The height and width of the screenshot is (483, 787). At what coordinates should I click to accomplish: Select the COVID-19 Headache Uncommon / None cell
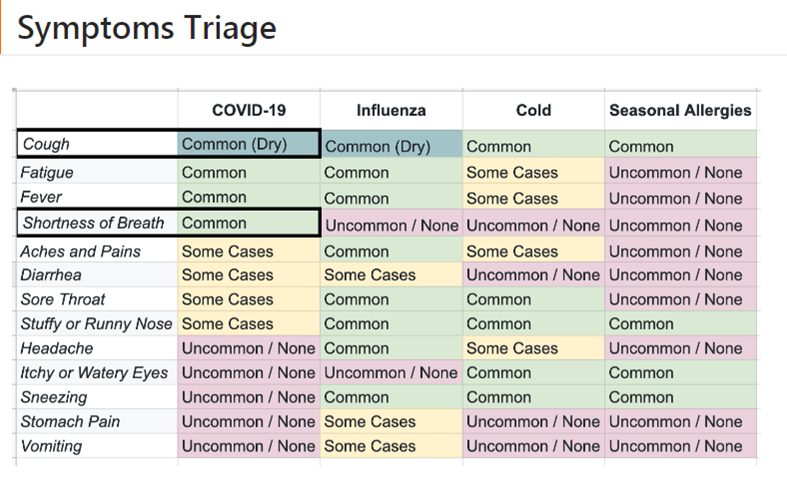(249, 348)
